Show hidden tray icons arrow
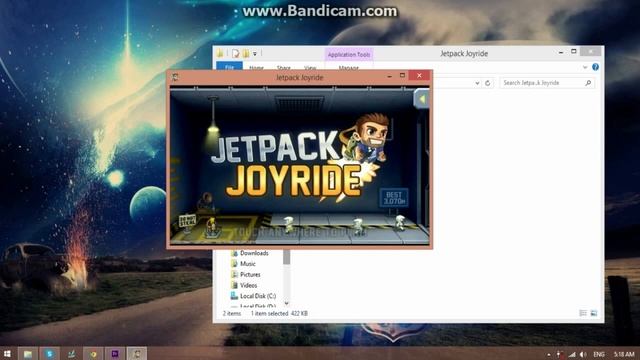Image resolution: width=640 pixels, height=360 pixels. pos(549,355)
